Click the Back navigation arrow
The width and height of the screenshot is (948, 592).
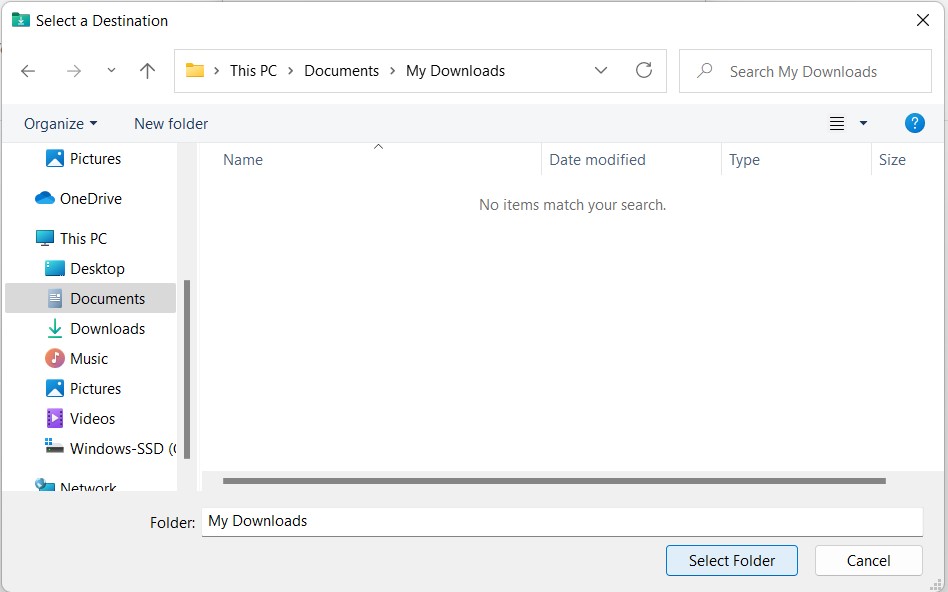(28, 71)
